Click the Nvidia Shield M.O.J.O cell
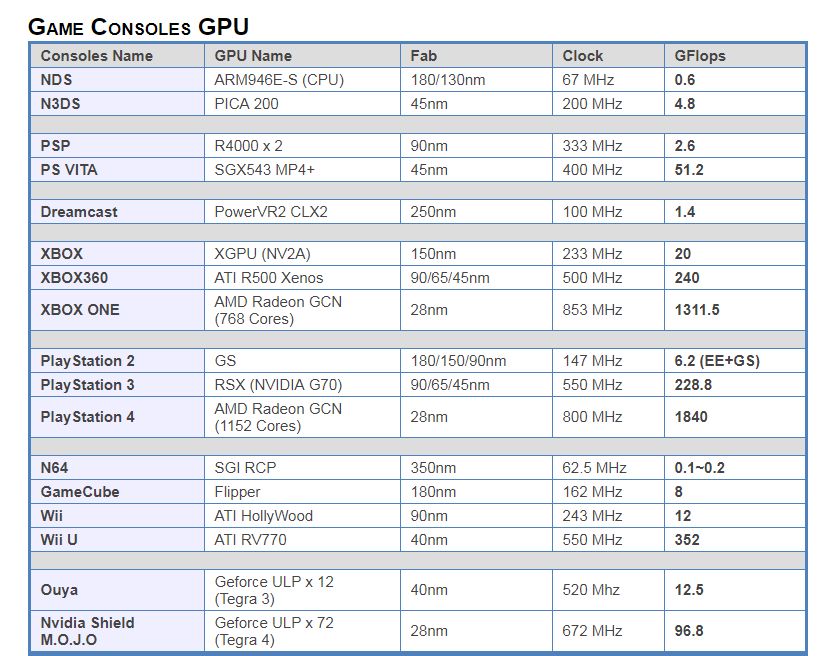 (88, 631)
